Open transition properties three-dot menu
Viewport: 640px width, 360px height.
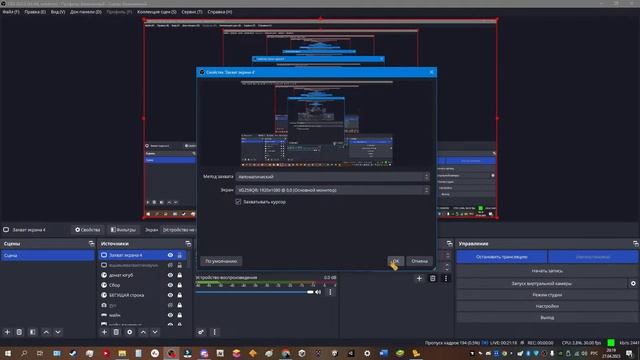(446, 279)
